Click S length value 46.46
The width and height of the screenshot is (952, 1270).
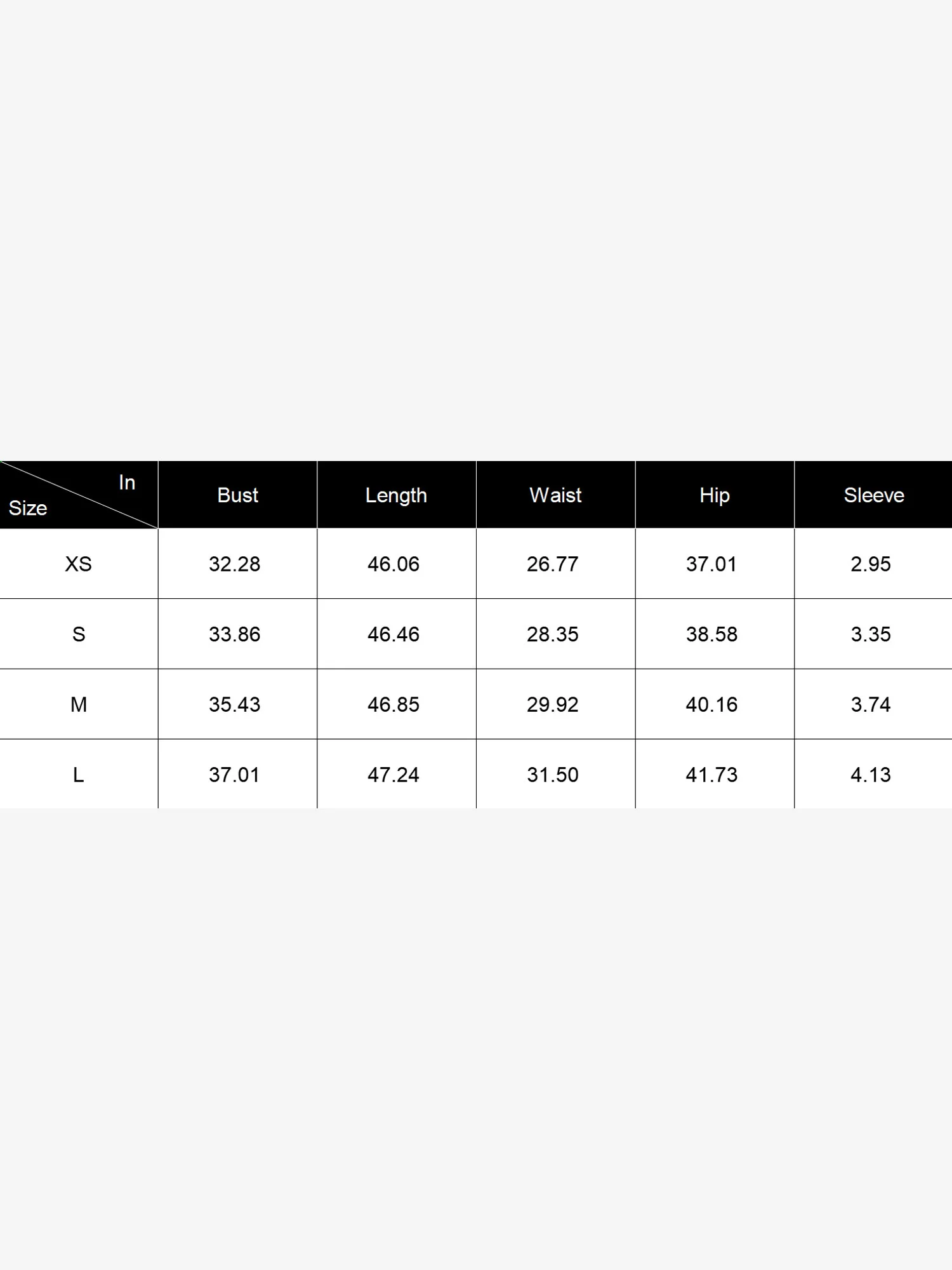(393, 634)
